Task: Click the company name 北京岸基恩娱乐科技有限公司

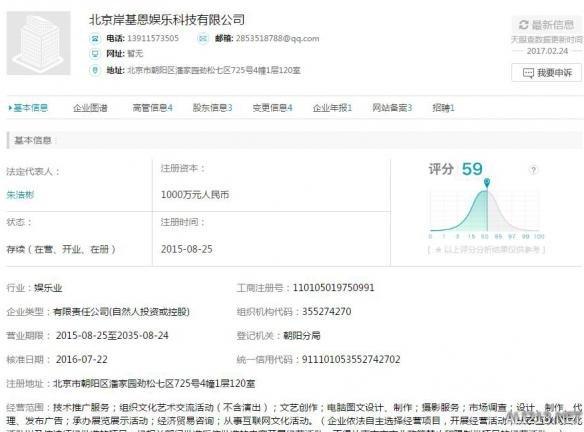Action: pyautogui.click(x=167, y=20)
